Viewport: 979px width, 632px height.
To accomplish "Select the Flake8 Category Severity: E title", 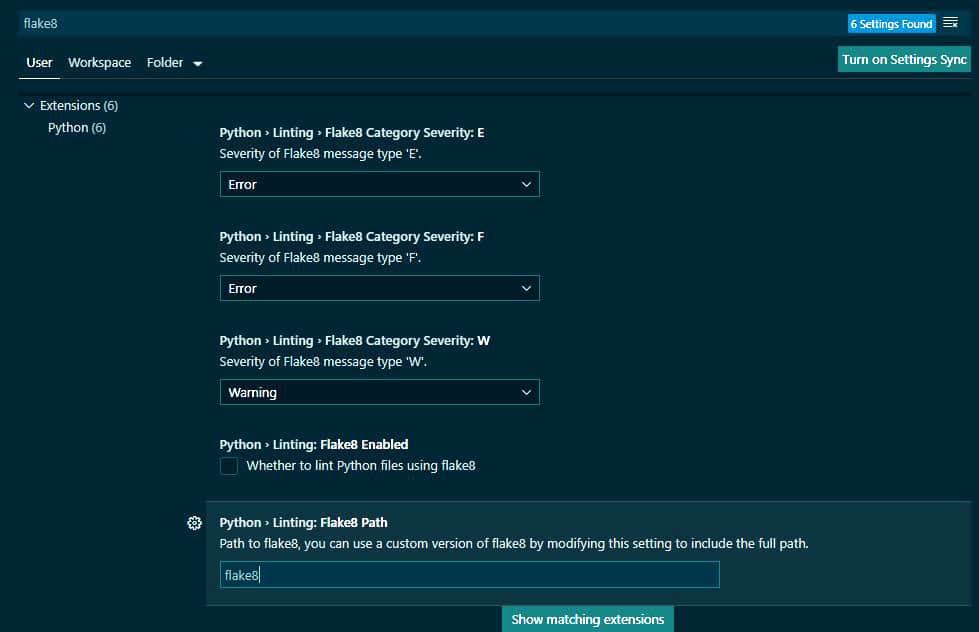I will click(x=351, y=132).
